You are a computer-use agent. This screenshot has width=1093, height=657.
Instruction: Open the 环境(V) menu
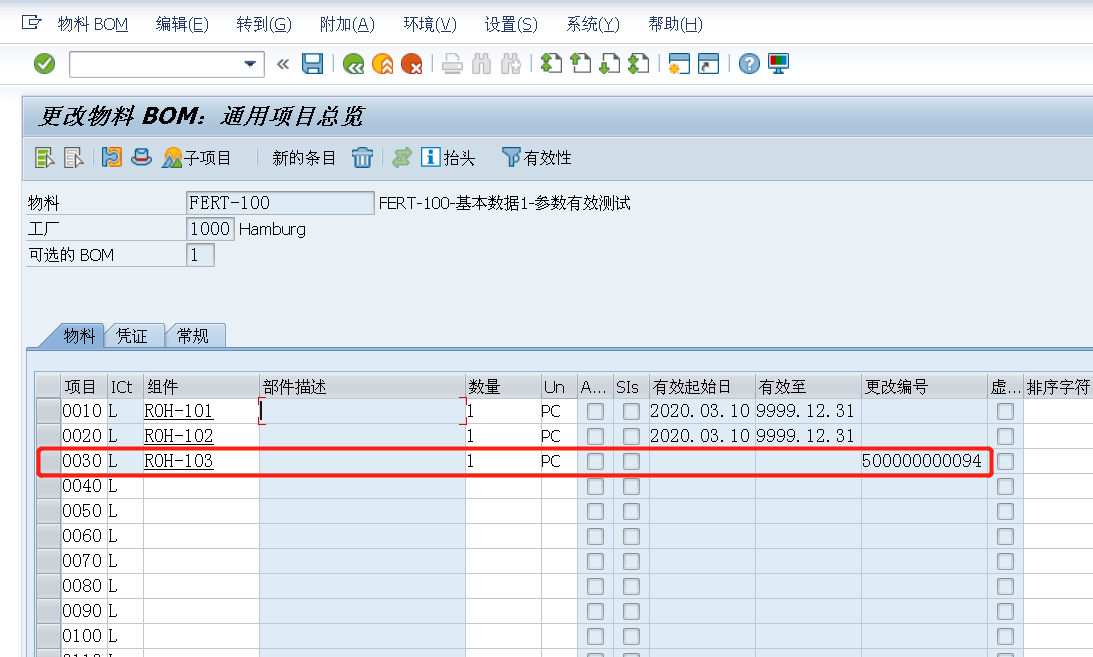point(430,24)
